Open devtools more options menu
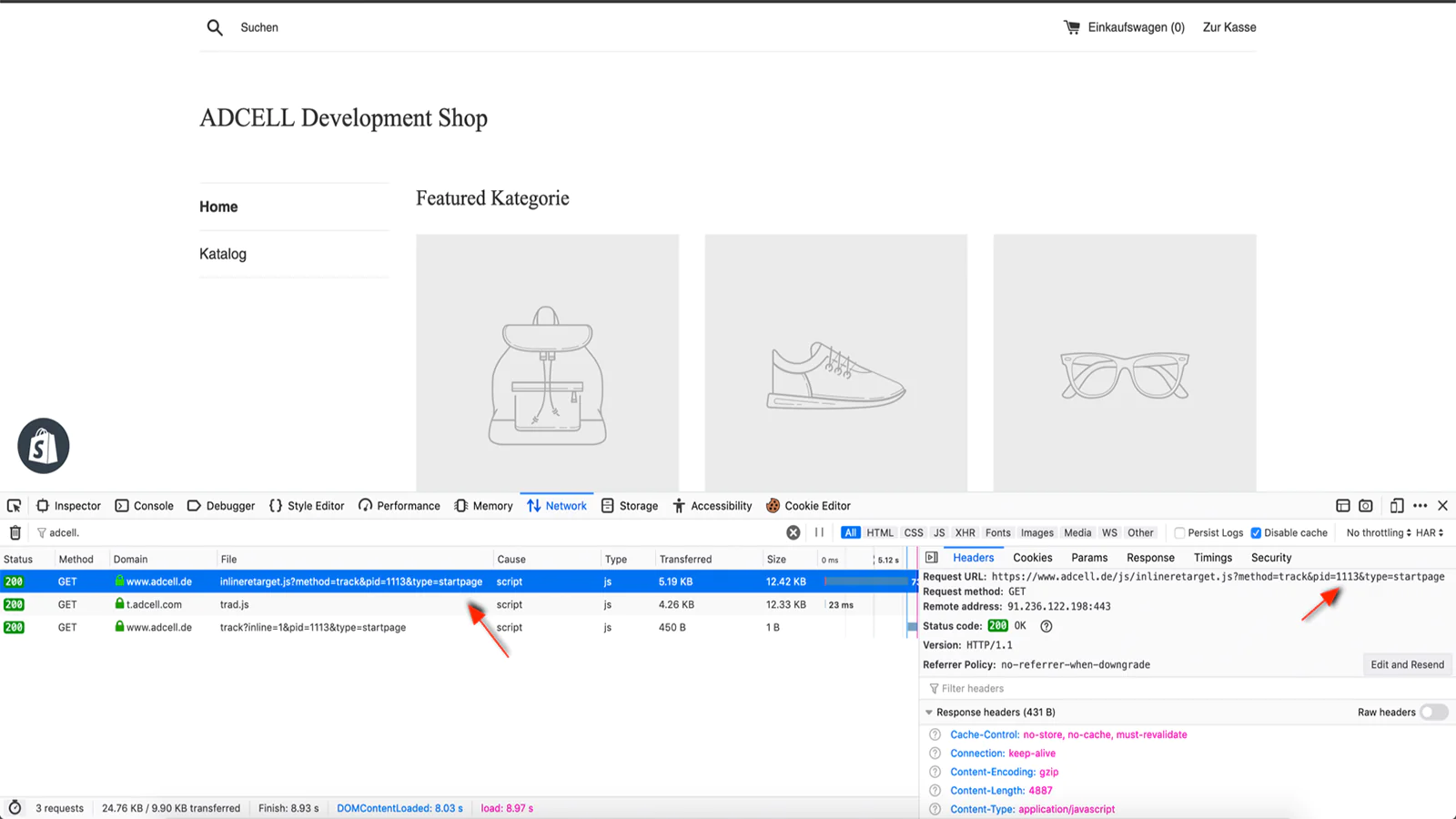The height and width of the screenshot is (819, 1456). click(1421, 506)
